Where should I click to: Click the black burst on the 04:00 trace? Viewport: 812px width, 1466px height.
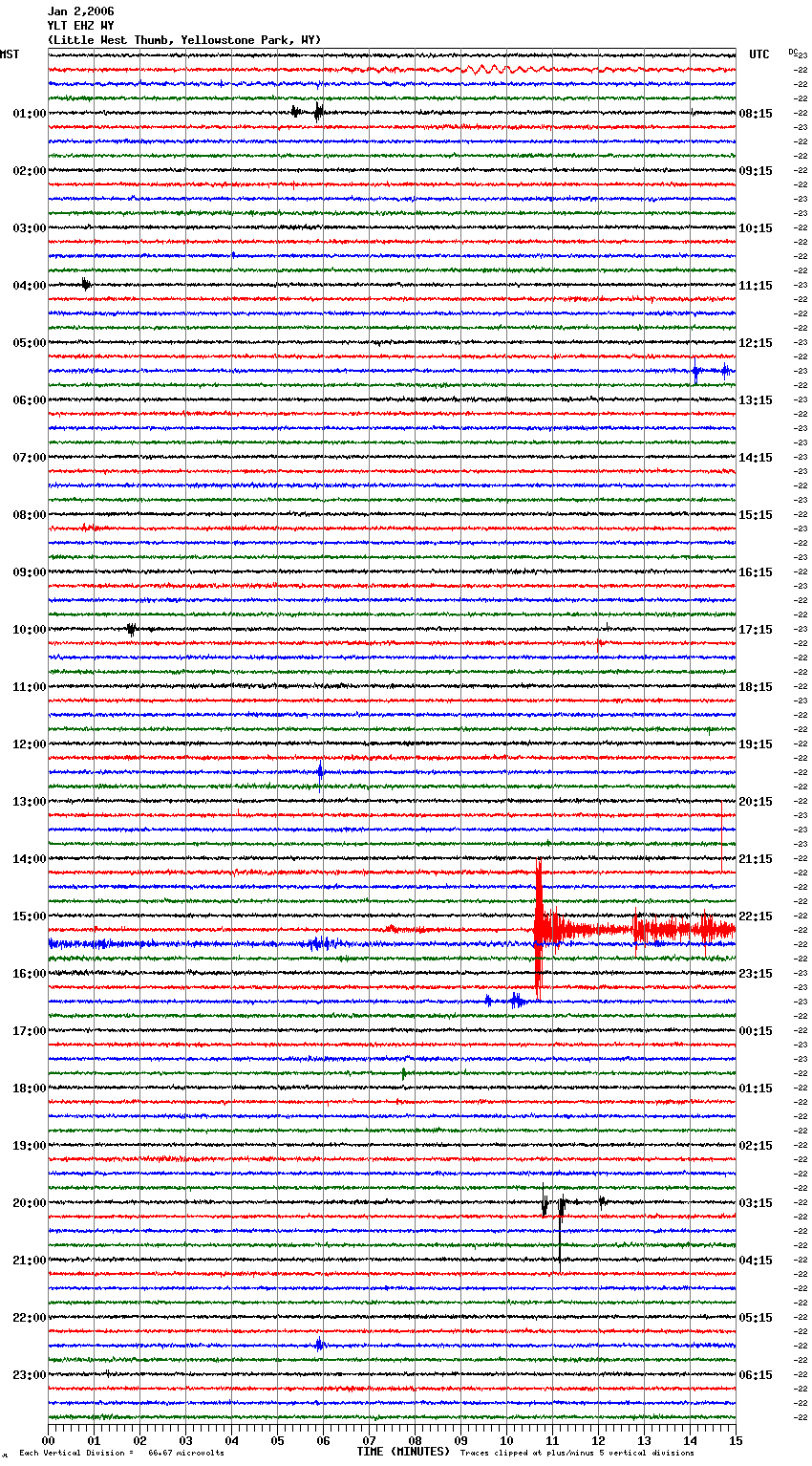point(86,284)
